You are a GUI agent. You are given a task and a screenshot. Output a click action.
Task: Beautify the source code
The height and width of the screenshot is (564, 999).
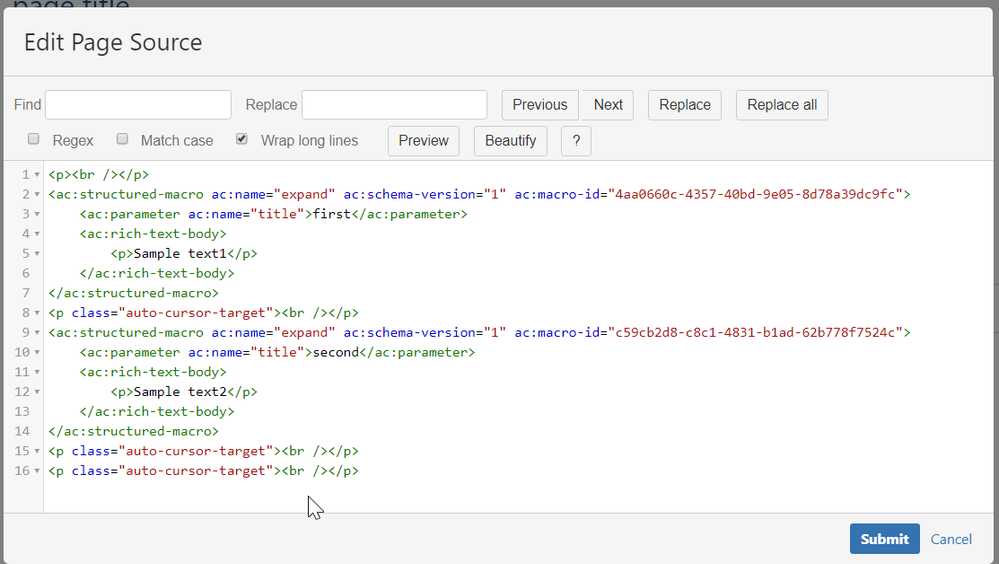pos(510,141)
